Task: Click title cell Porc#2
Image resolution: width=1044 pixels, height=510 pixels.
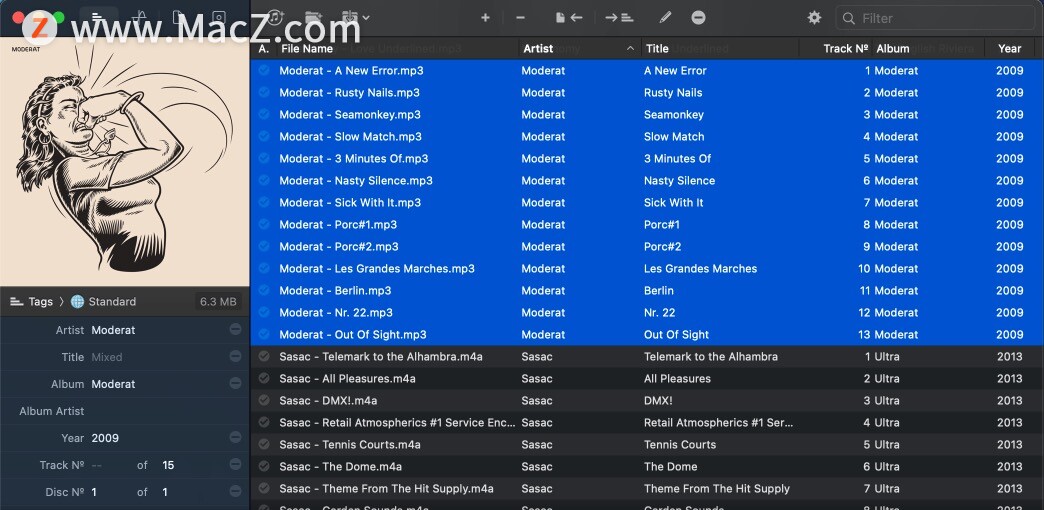Action: point(662,246)
